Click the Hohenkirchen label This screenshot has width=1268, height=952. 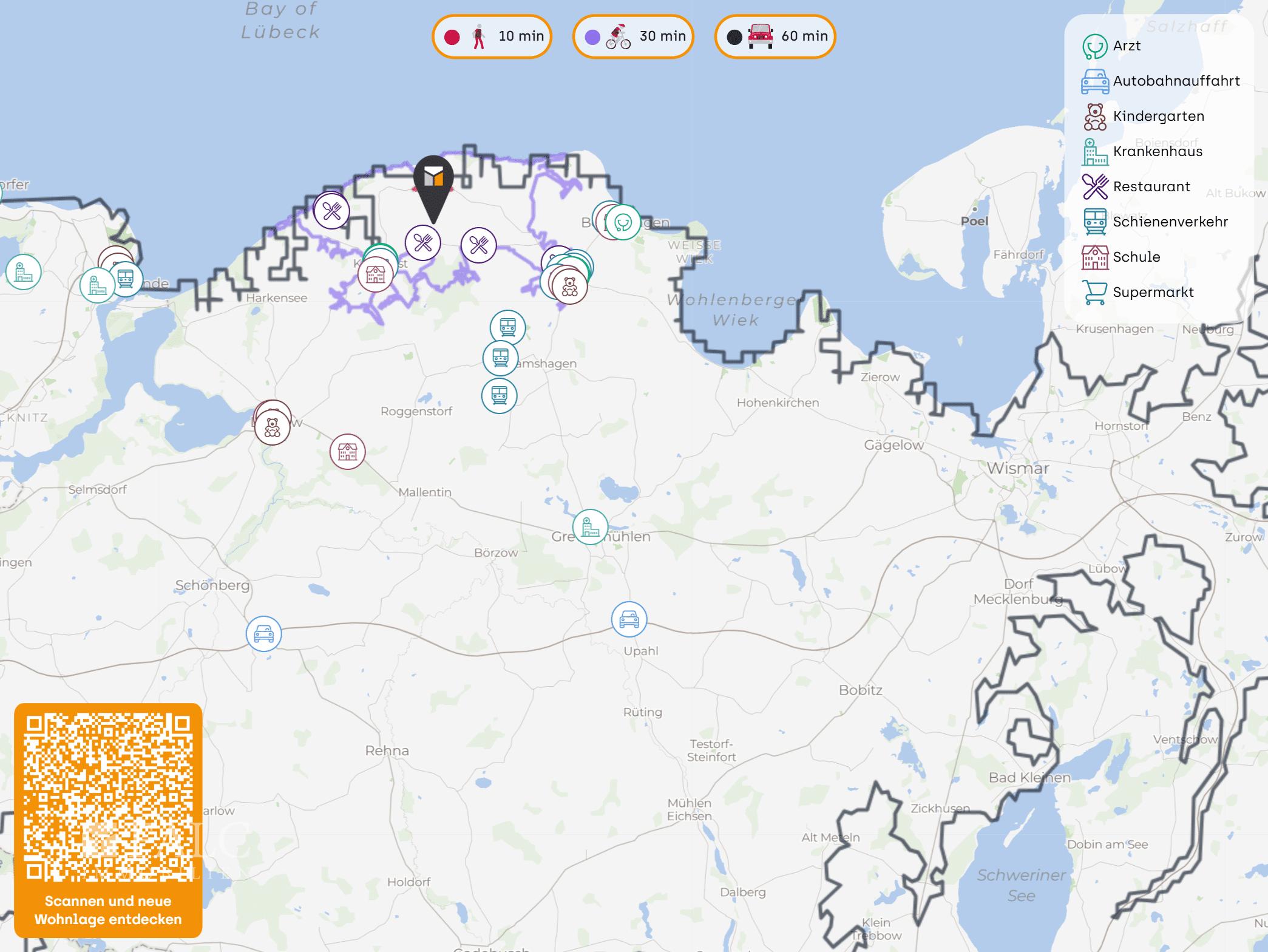pyautogui.click(x=778, y=403)
